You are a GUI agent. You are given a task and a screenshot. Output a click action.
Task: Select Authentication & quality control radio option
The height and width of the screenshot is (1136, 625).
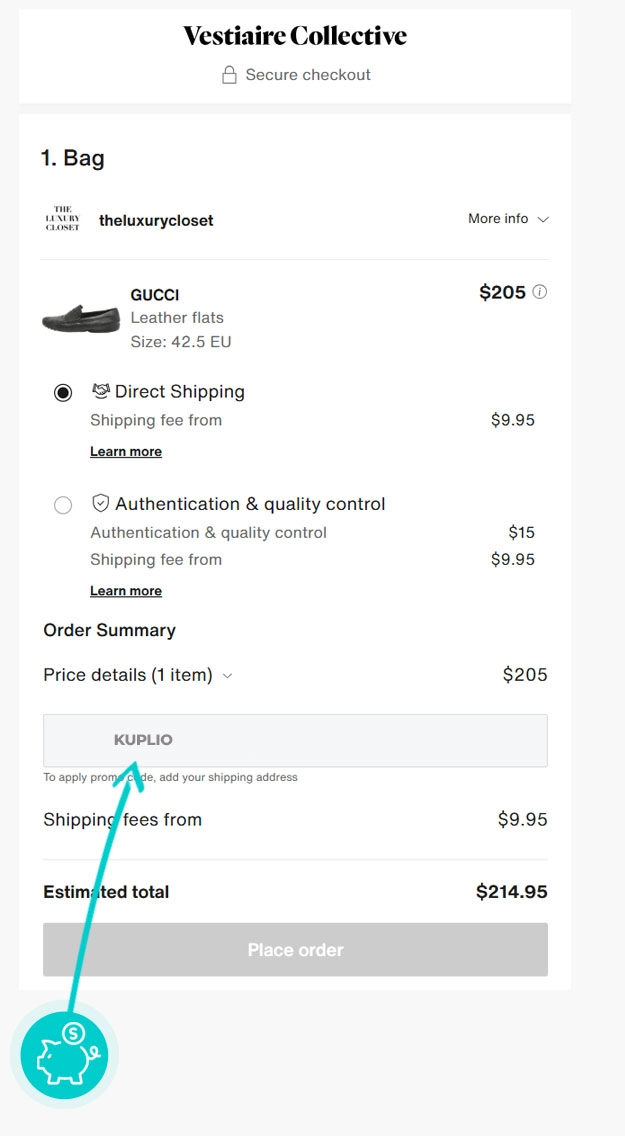tap(63, 505)
